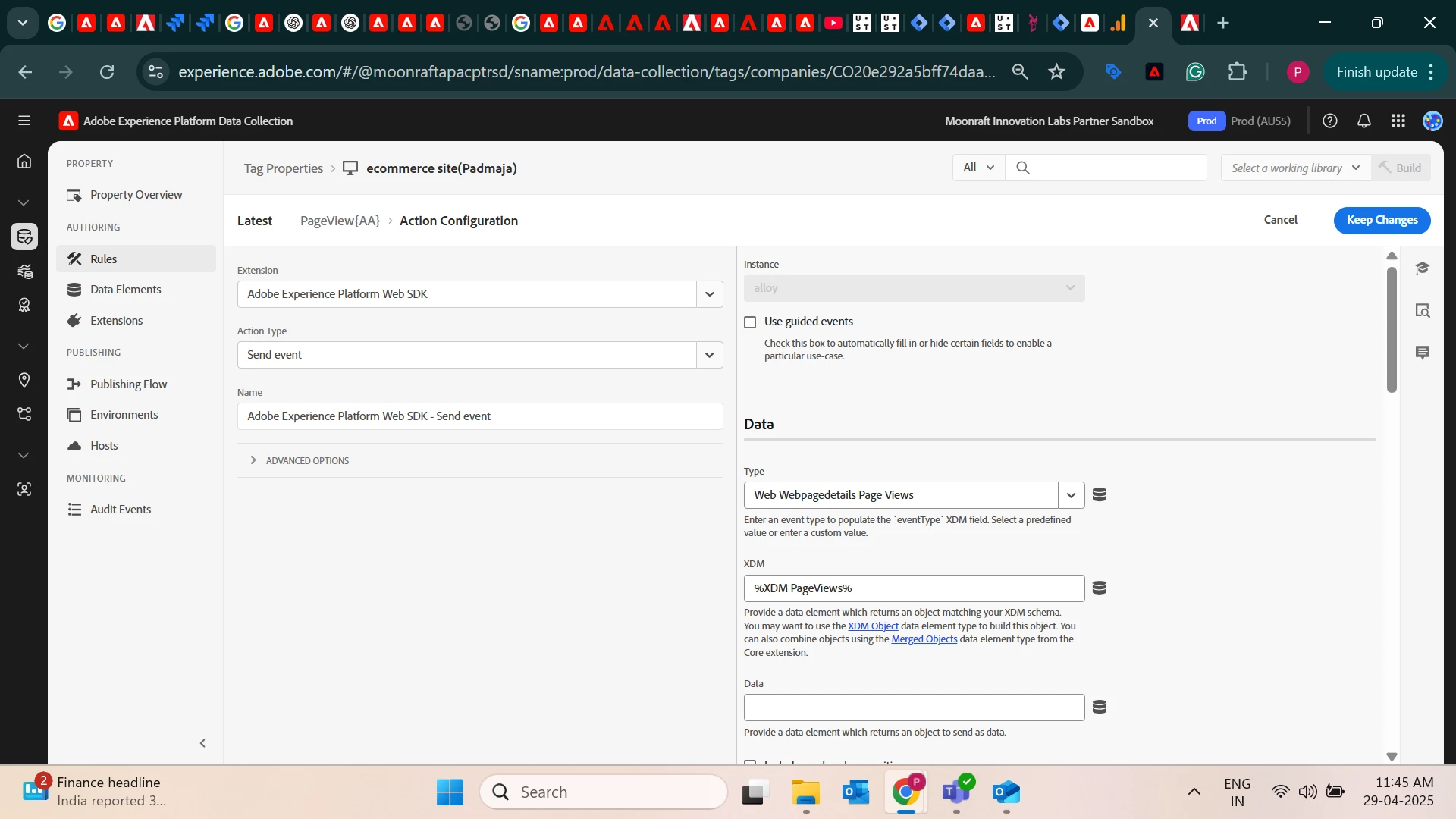Expand the Extension dropdown
The height and width of the screenshot is (819, 1456).
(709, 294)
